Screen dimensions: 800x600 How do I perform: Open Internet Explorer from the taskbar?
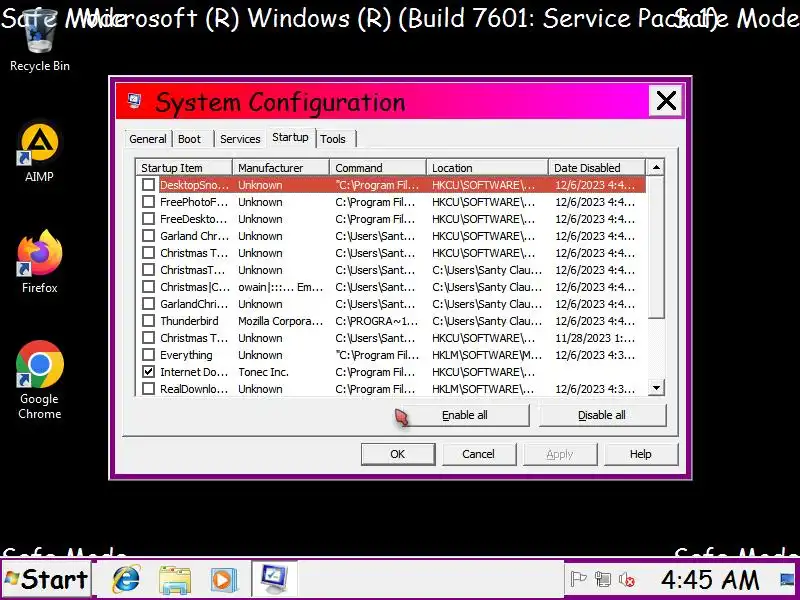[127, 579]
